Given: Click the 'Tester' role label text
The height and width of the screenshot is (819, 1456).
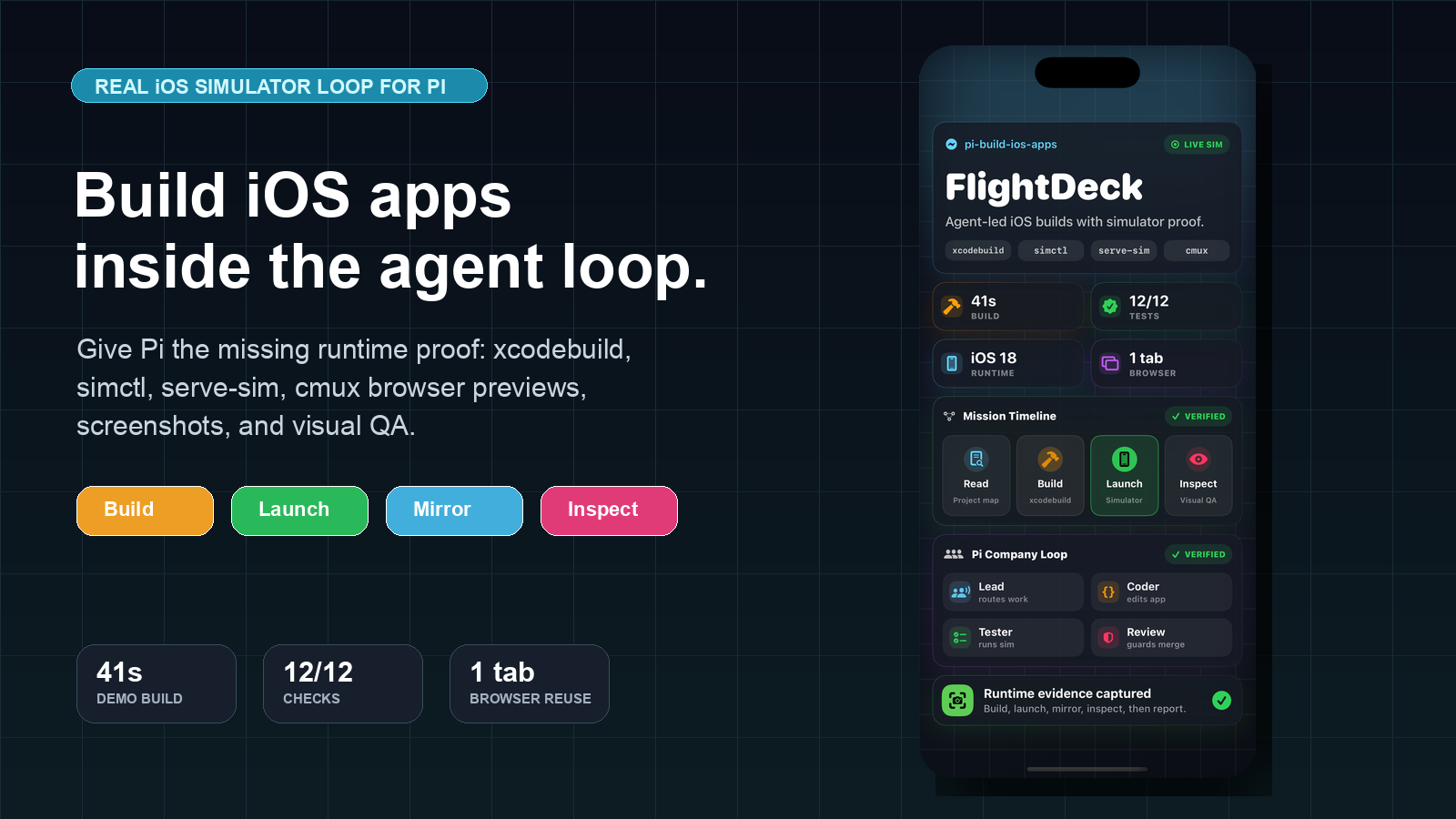Looking at the screenshot, I should coord(996,632).
